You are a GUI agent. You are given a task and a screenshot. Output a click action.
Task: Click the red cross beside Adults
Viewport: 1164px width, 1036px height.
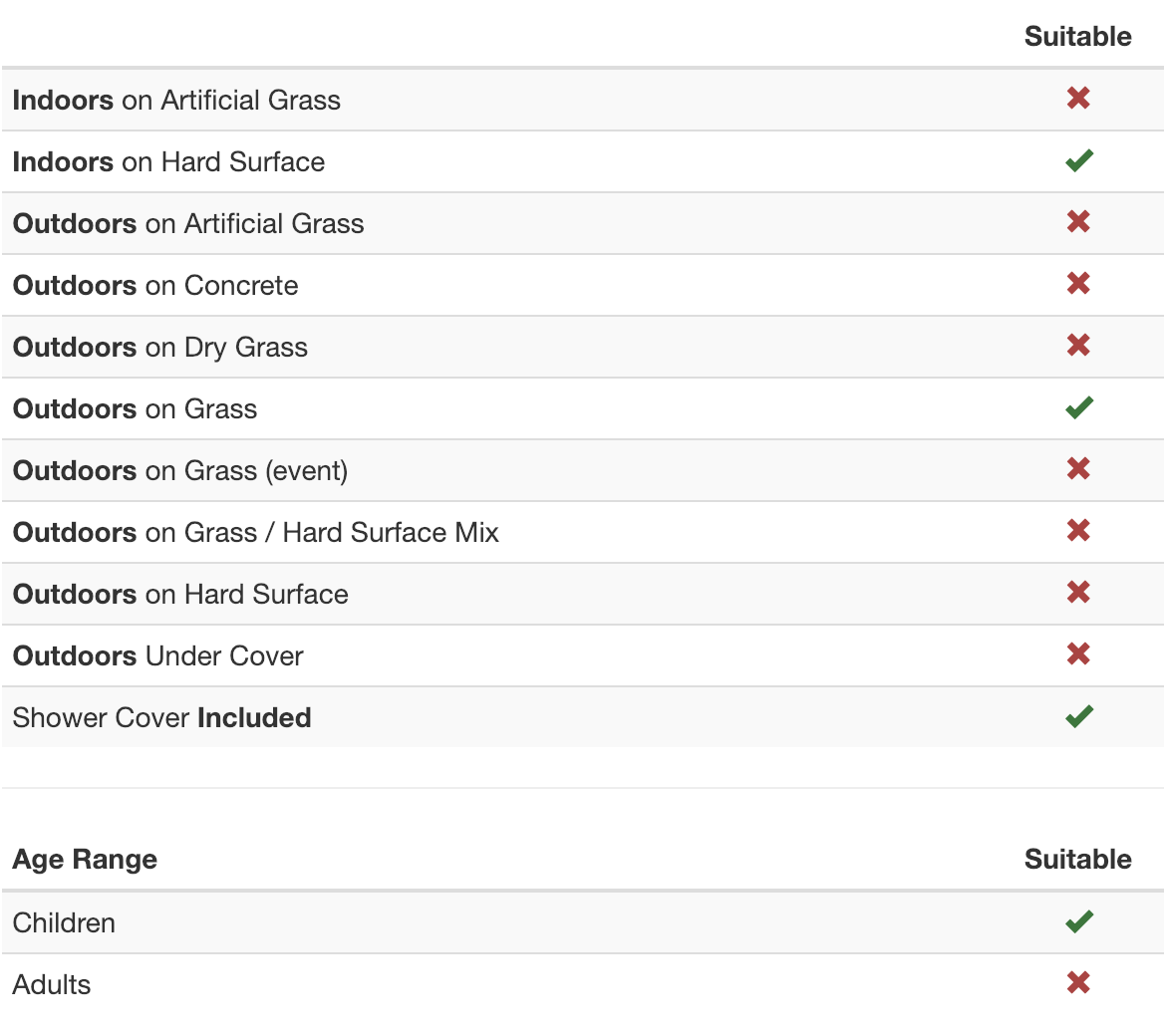tap(1078, 983)
